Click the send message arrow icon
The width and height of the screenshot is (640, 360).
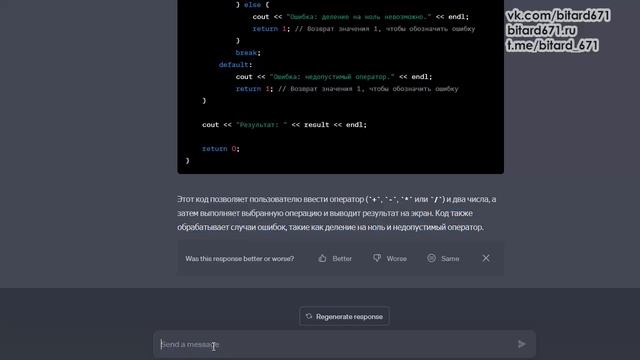[522, 344]
